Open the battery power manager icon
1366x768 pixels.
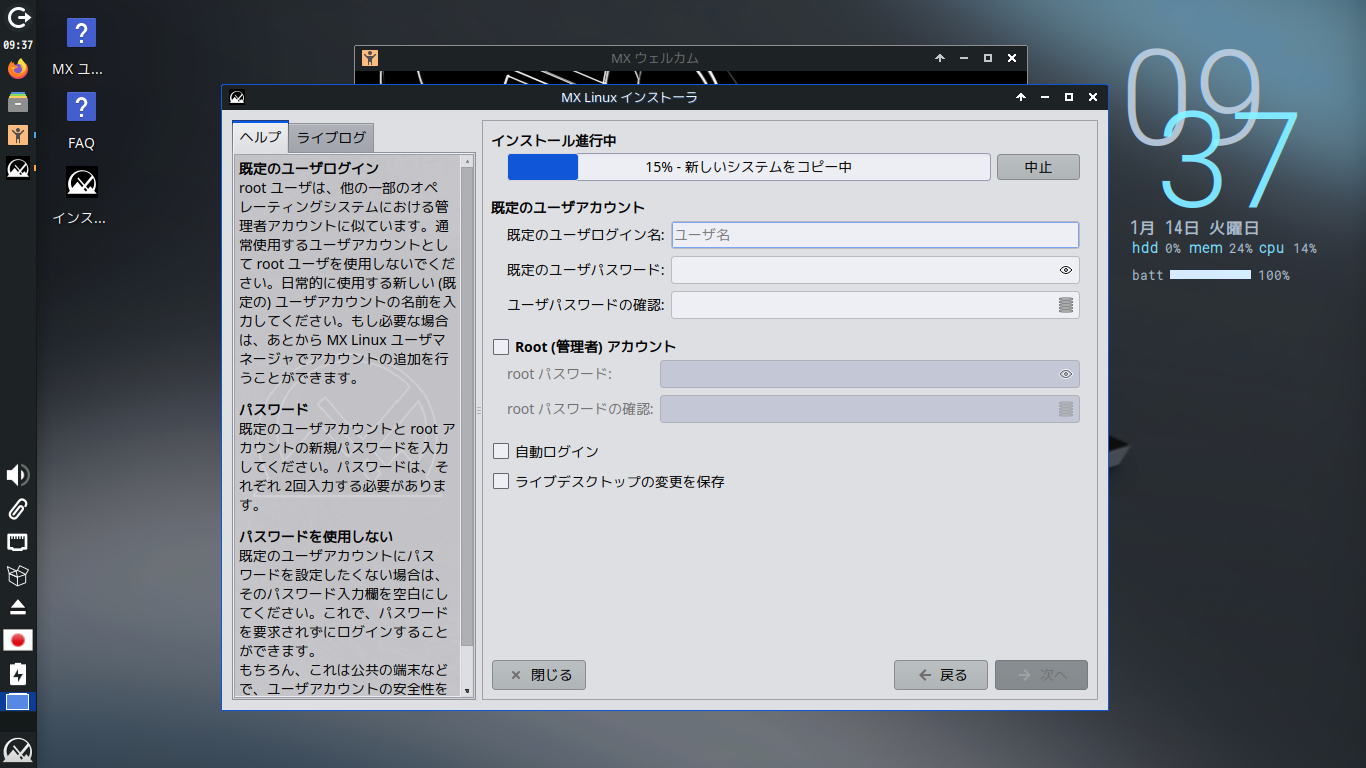pyautogui.click(x=18, y=673)
